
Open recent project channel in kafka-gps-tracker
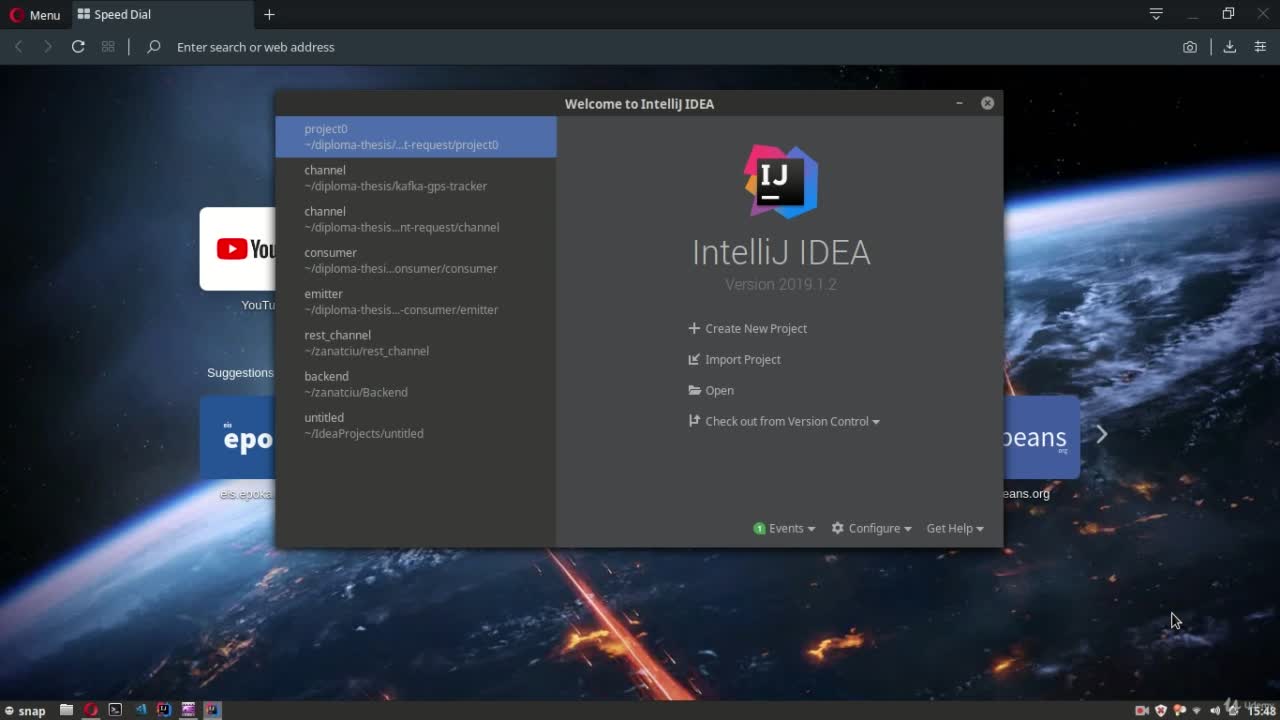416,178
